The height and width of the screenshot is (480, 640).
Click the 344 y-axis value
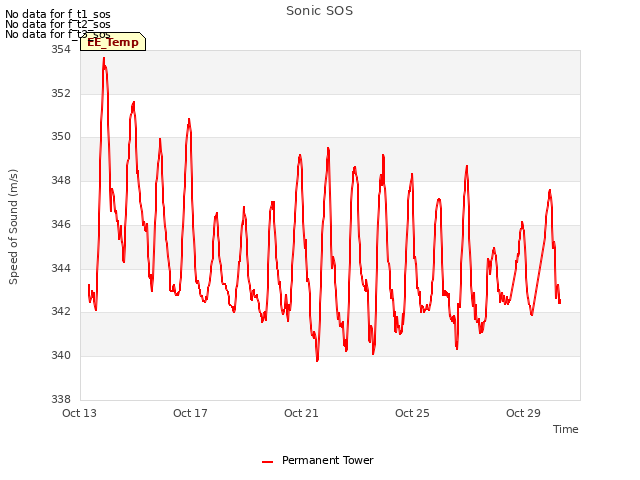click(61, 269)
